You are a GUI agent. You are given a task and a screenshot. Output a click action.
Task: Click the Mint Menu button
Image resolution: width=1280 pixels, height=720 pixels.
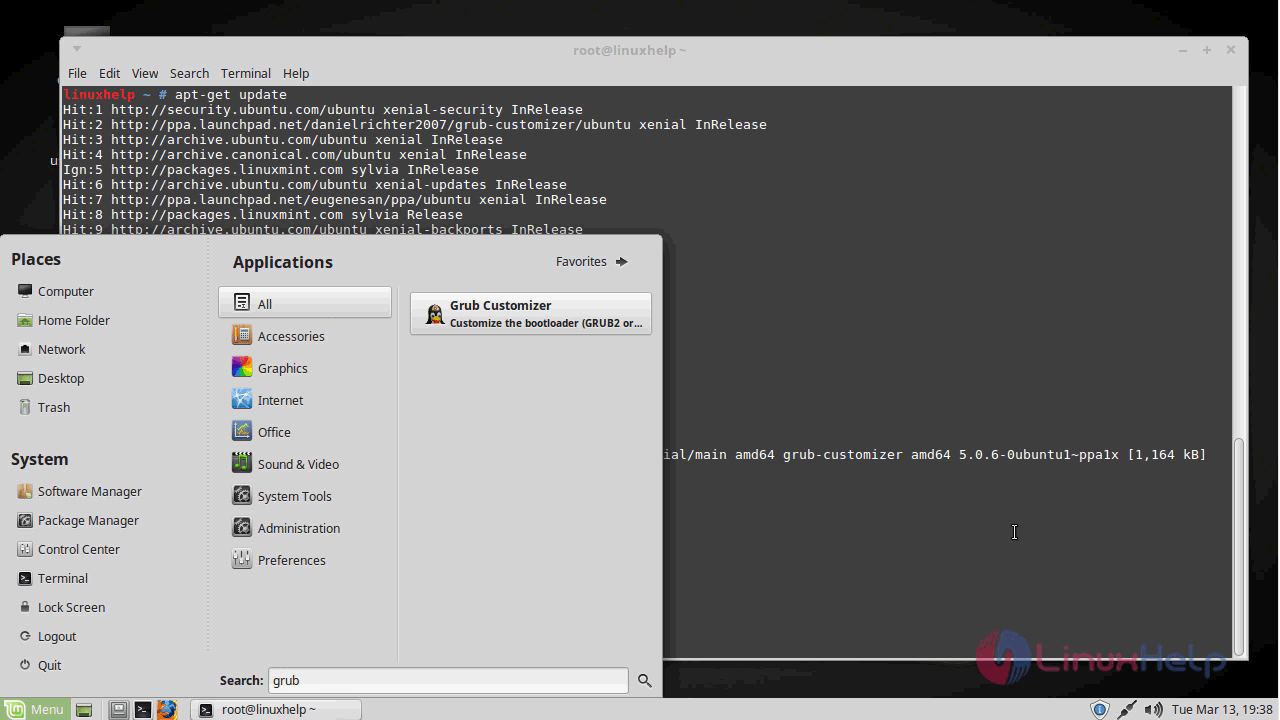(35, 709)
